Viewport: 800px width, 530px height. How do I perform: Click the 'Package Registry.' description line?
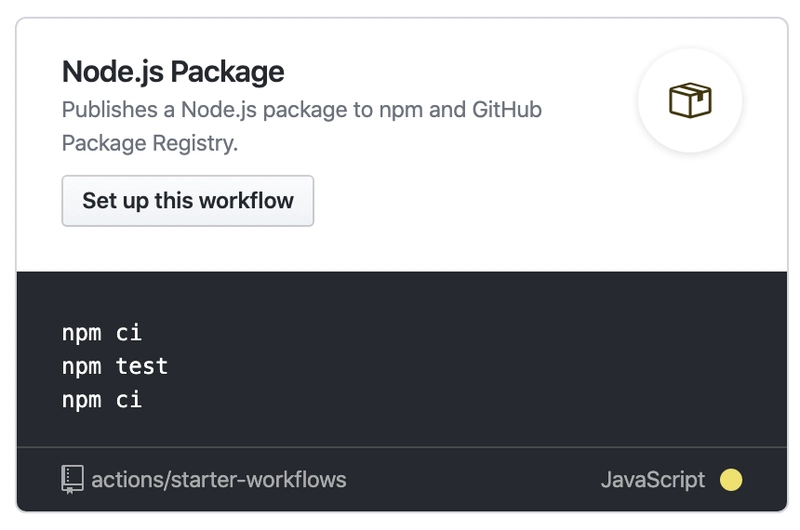tap(150, 143)
